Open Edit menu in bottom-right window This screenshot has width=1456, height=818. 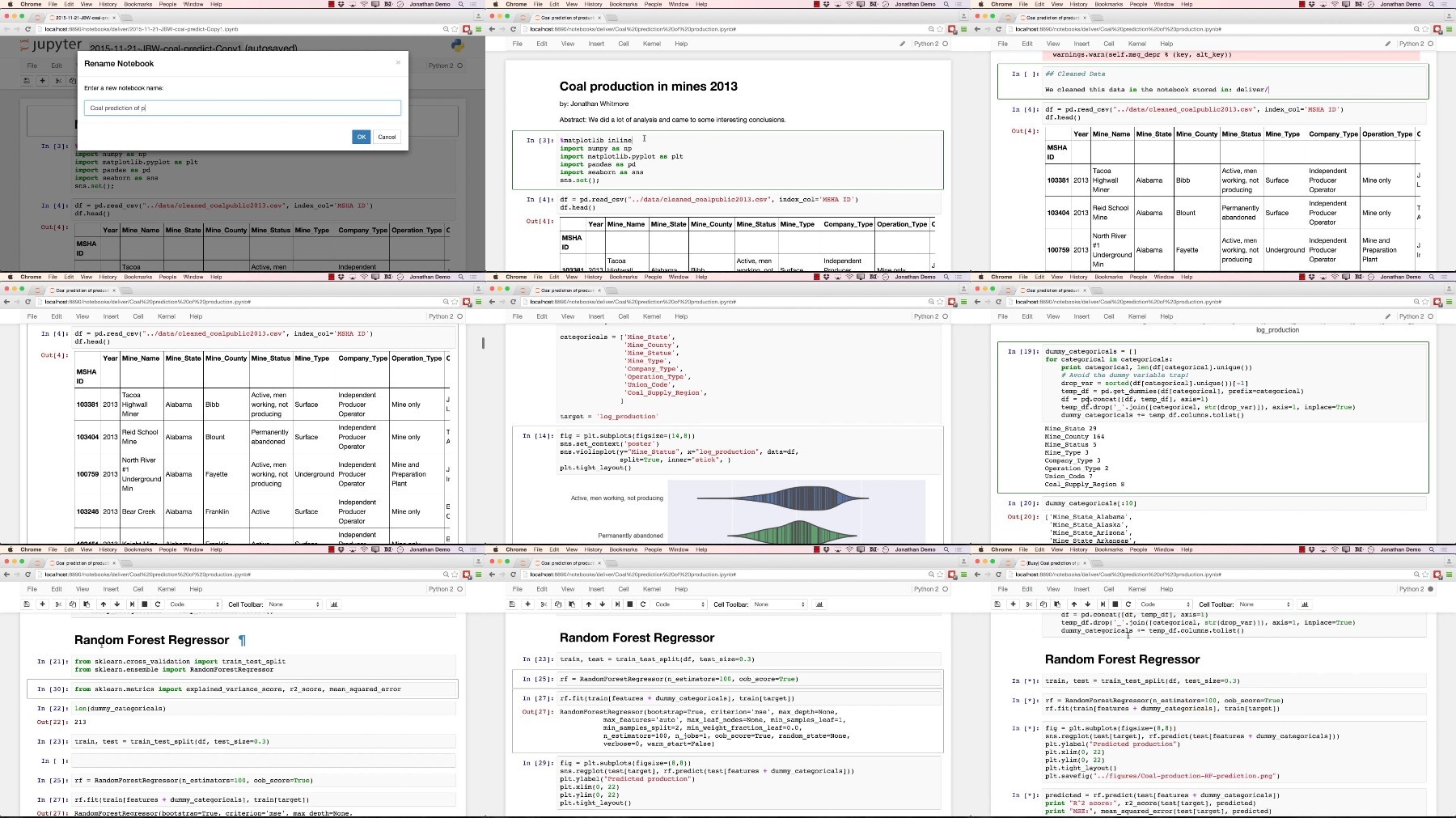[x=1027, y=589]
